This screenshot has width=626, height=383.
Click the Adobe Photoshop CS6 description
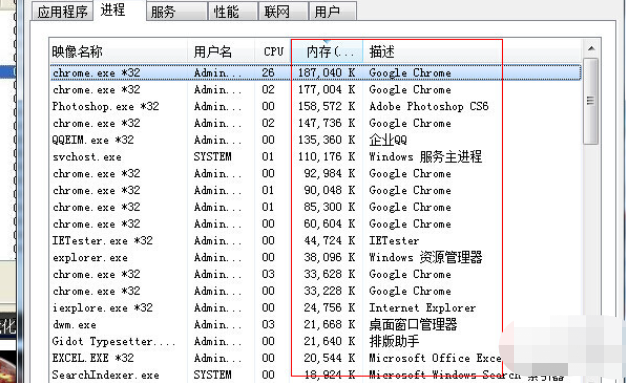[429, 106]
